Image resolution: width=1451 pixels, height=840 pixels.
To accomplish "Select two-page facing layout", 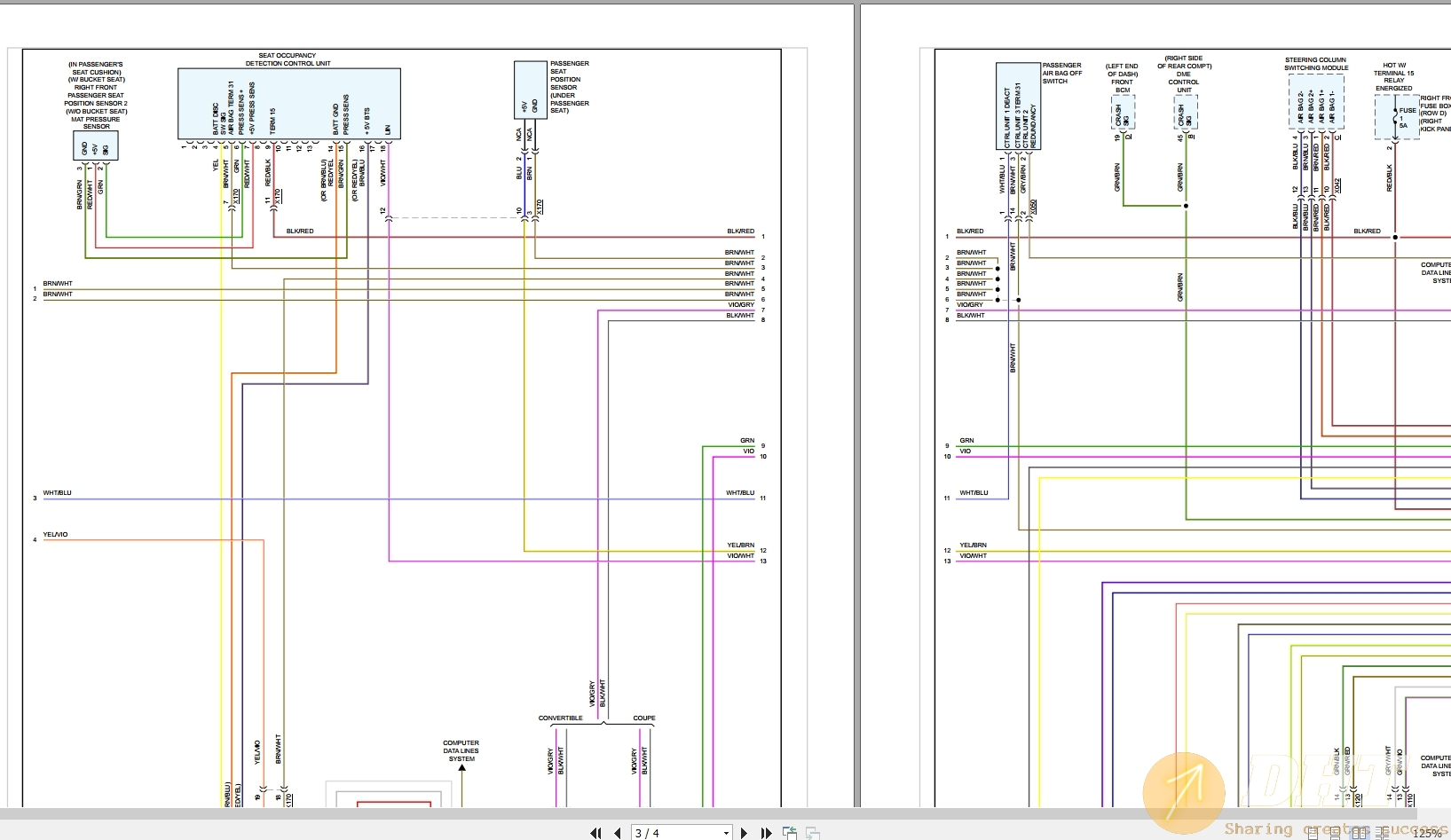I will [1360, 833].
